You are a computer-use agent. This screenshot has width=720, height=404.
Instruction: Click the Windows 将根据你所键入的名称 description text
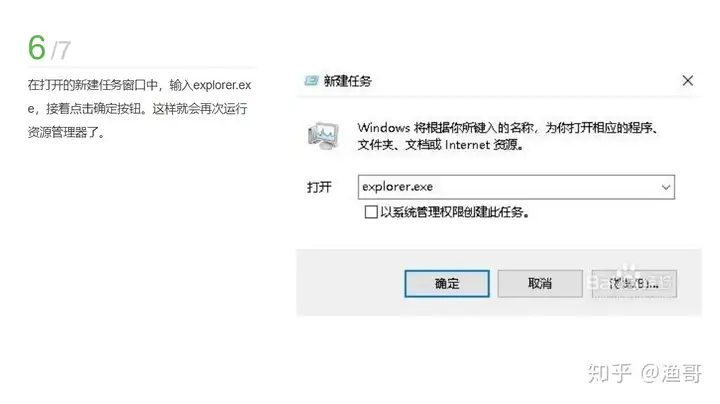coord(508,136)
